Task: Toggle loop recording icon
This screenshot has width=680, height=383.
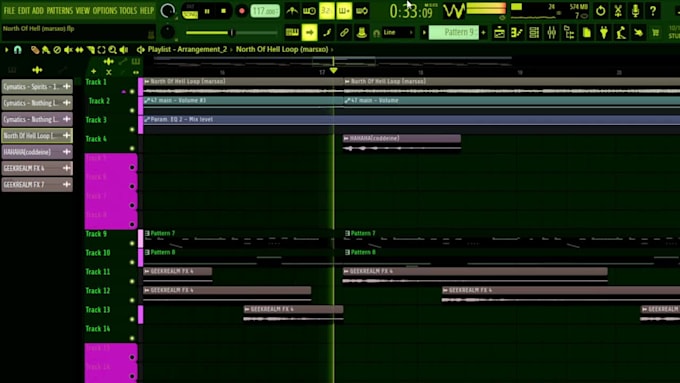Action: [362, 11]
